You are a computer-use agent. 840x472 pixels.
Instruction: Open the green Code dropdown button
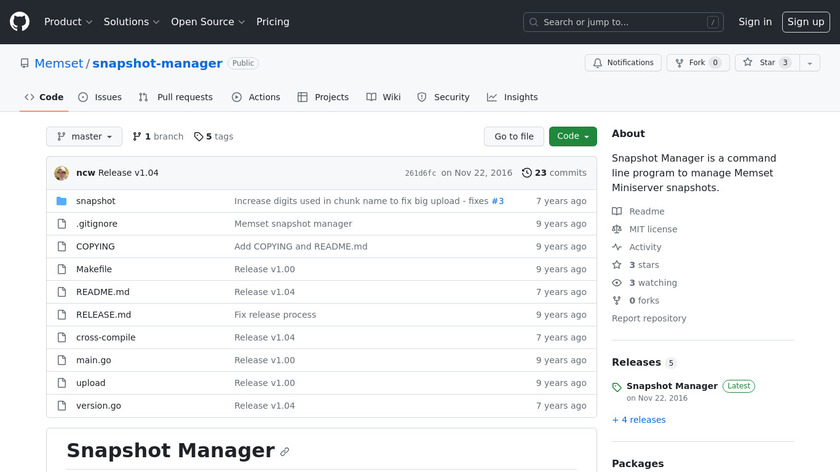click(x=573, y=137)
